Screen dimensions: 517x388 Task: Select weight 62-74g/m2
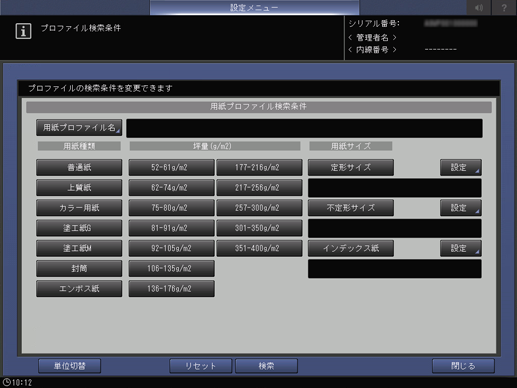(171, 188)
